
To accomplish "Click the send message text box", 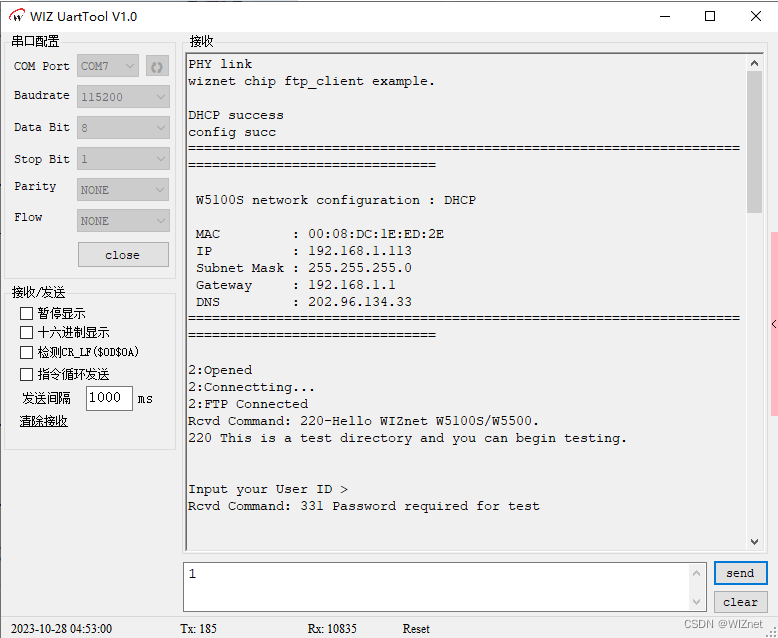I will [437, 587].
